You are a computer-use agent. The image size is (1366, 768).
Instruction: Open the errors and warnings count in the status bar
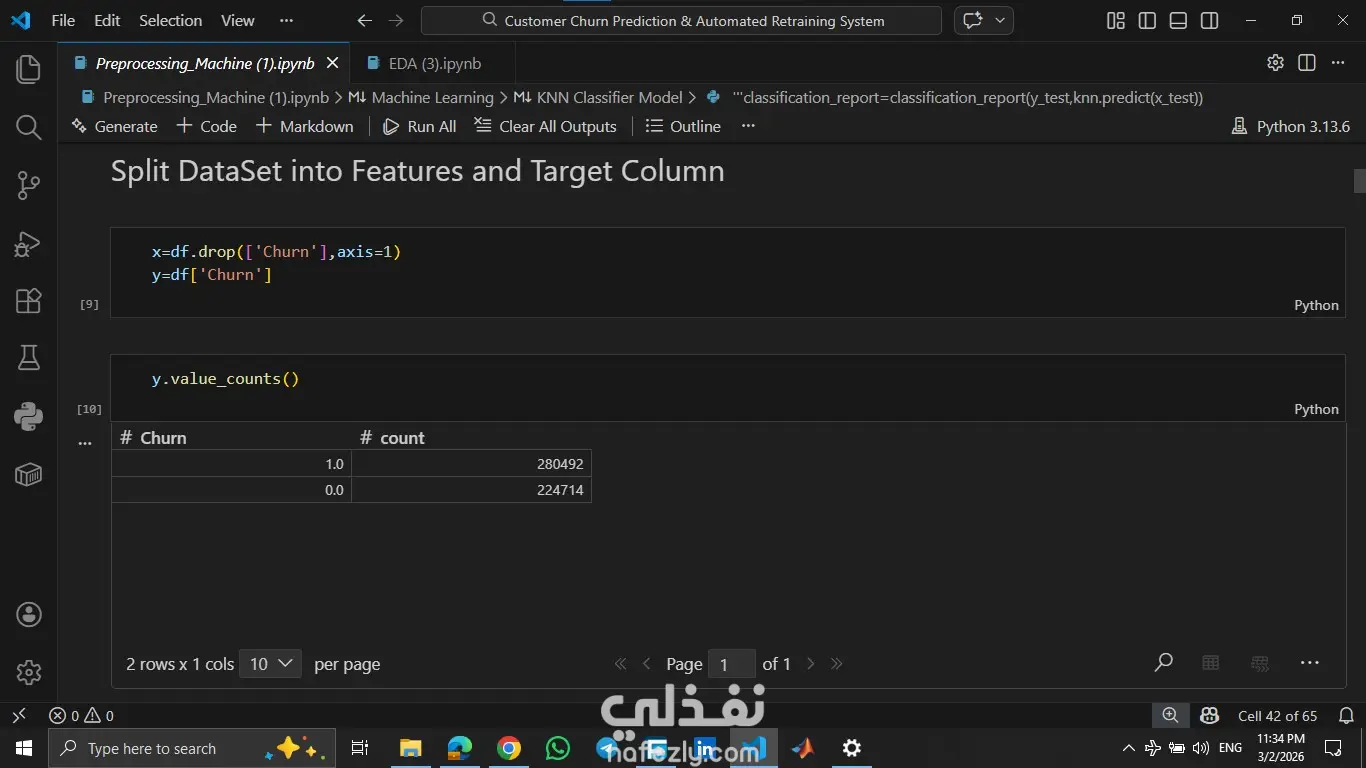pos(81,716)
